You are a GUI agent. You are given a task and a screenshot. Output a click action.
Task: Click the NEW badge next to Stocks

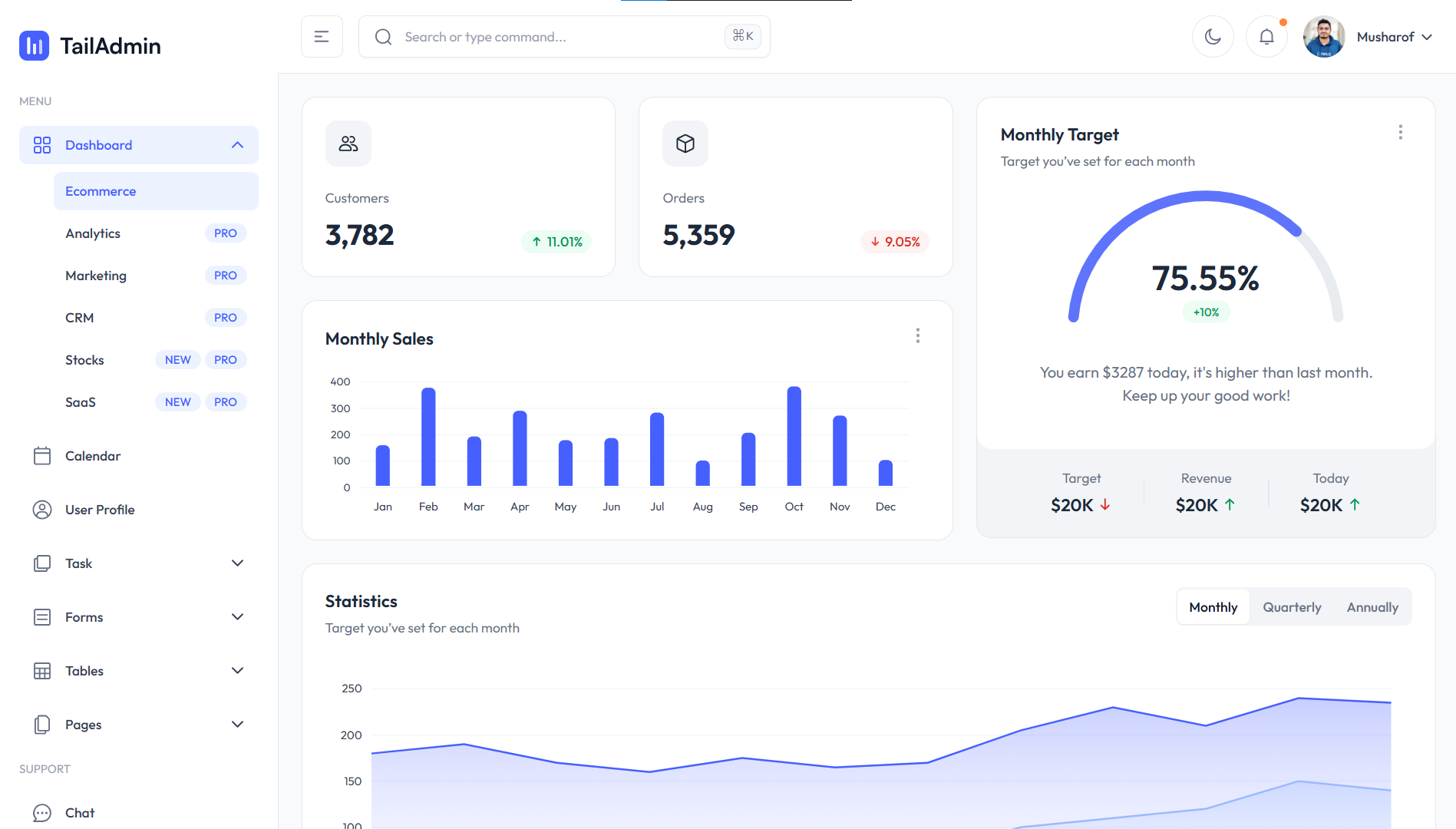(x=178, y=360)
